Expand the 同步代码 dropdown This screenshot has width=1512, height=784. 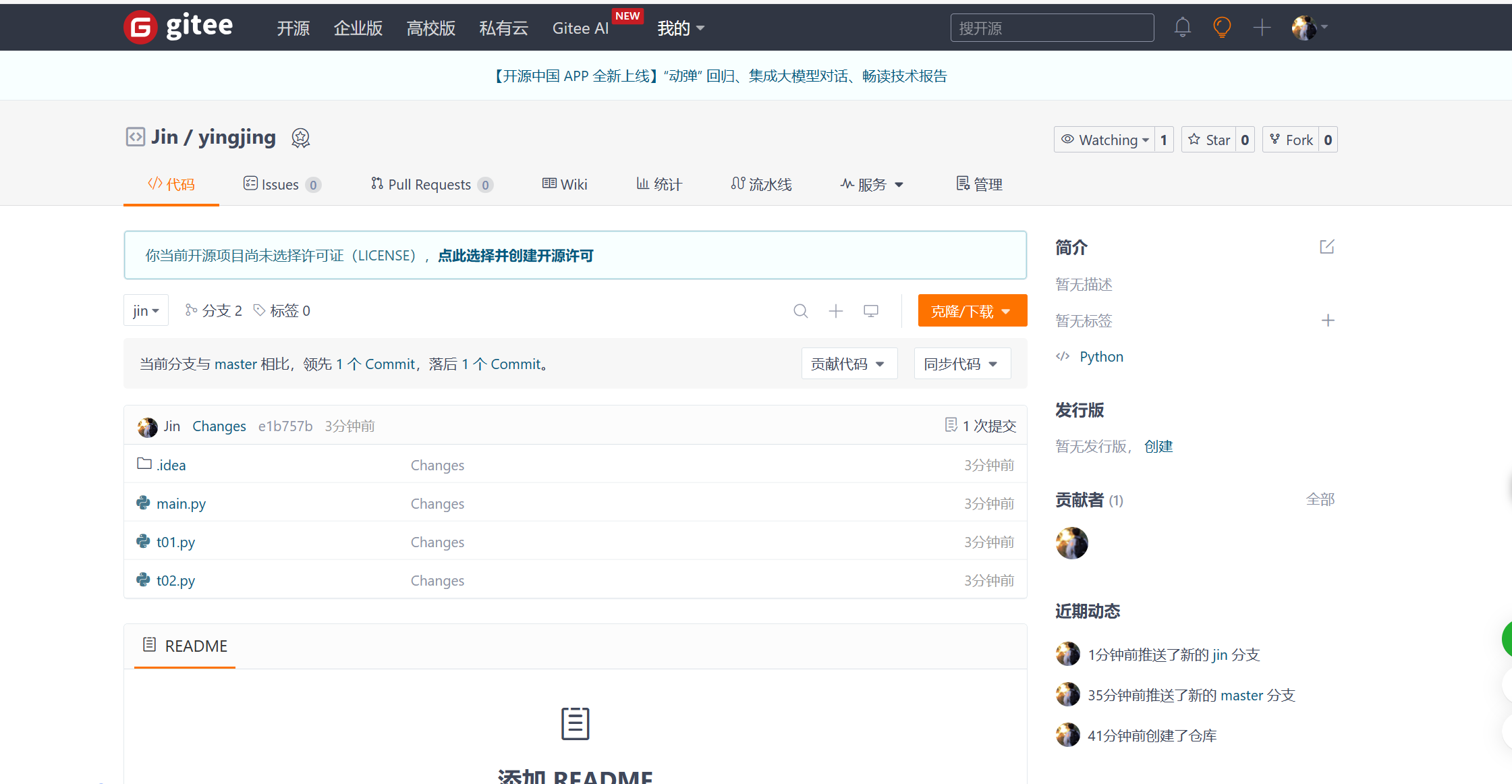(961, 364)
